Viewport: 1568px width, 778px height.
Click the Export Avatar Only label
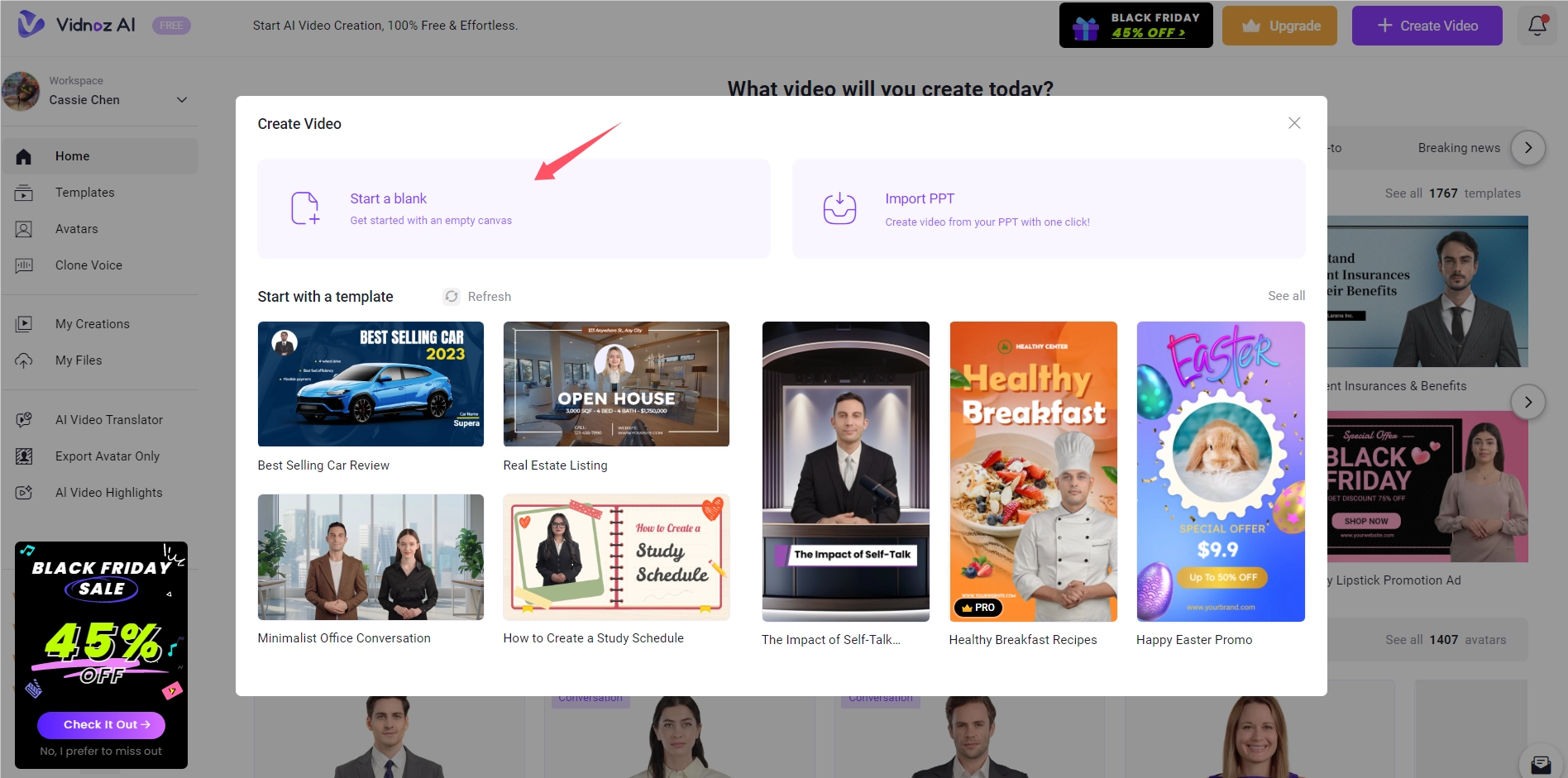[x=108, y=456]
